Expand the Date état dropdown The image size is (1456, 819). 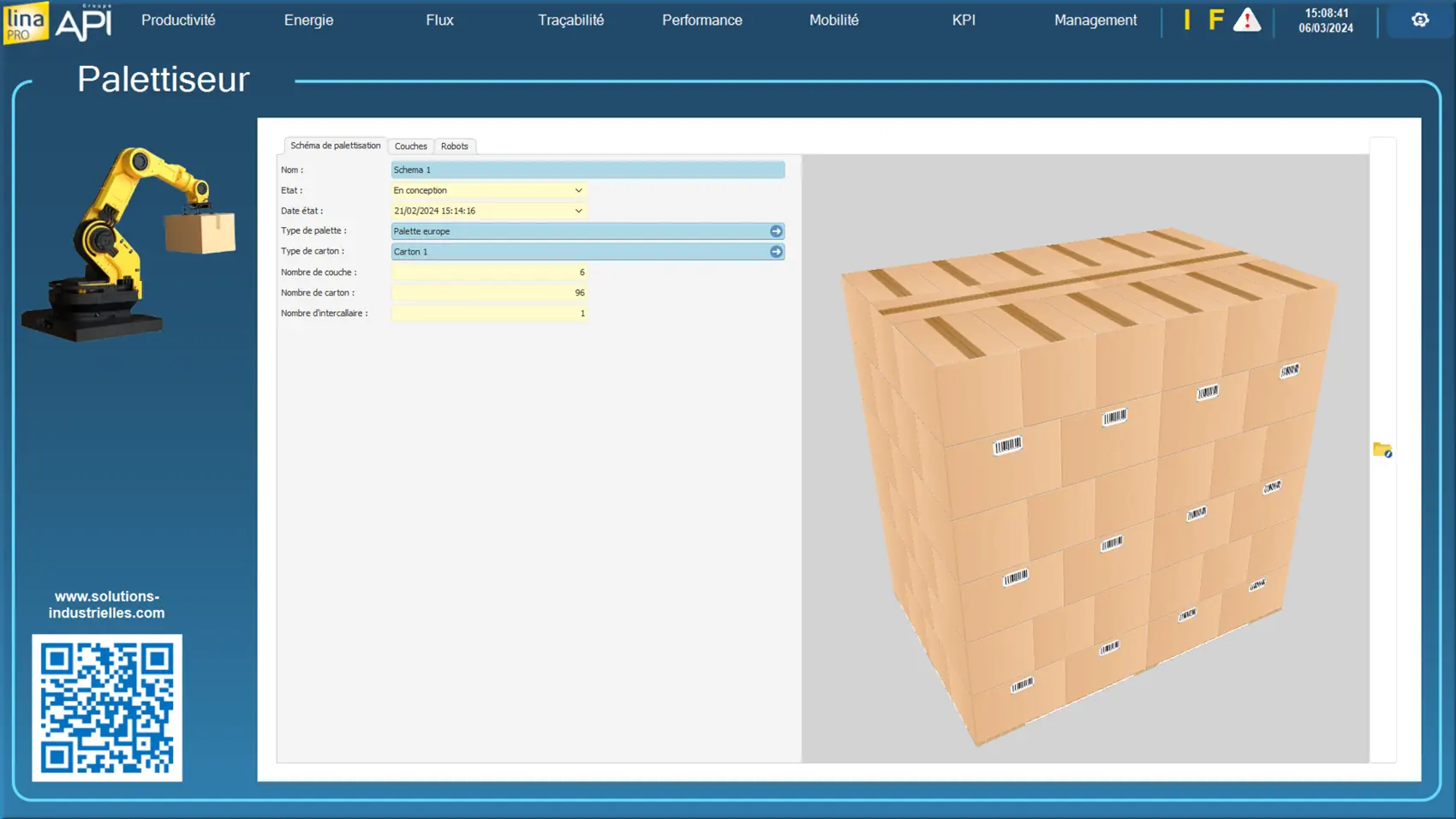[578, 211]
